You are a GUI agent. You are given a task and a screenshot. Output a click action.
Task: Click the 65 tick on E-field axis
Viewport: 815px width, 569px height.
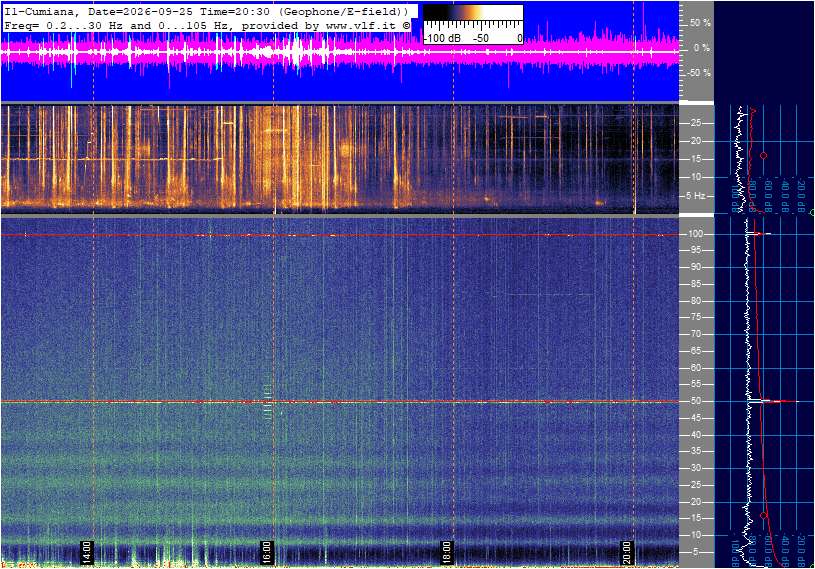(x=695, y=351)
